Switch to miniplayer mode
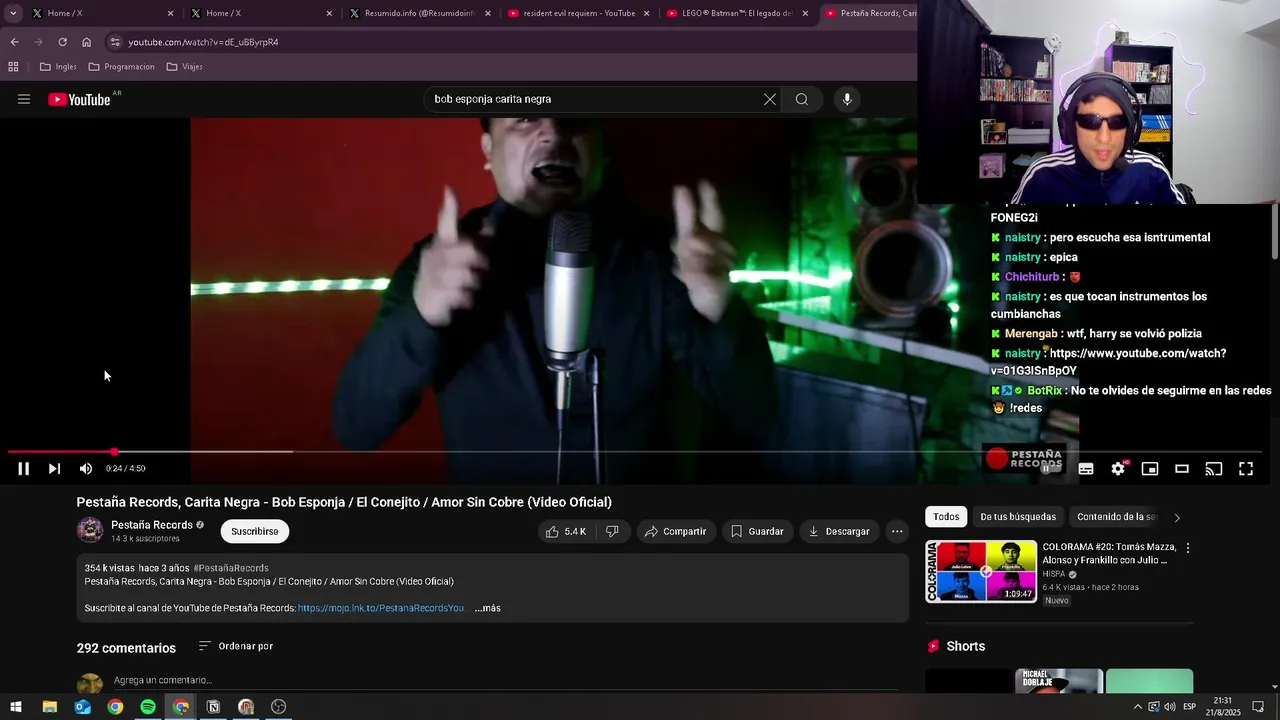1280x720 pixels. pyautogui.click(x=1150, y=468)
